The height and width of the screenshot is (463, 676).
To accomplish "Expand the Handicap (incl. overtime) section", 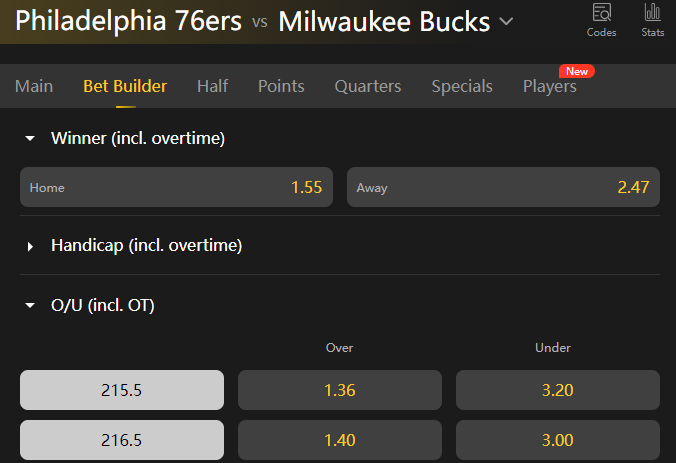I will coord(30,246).
